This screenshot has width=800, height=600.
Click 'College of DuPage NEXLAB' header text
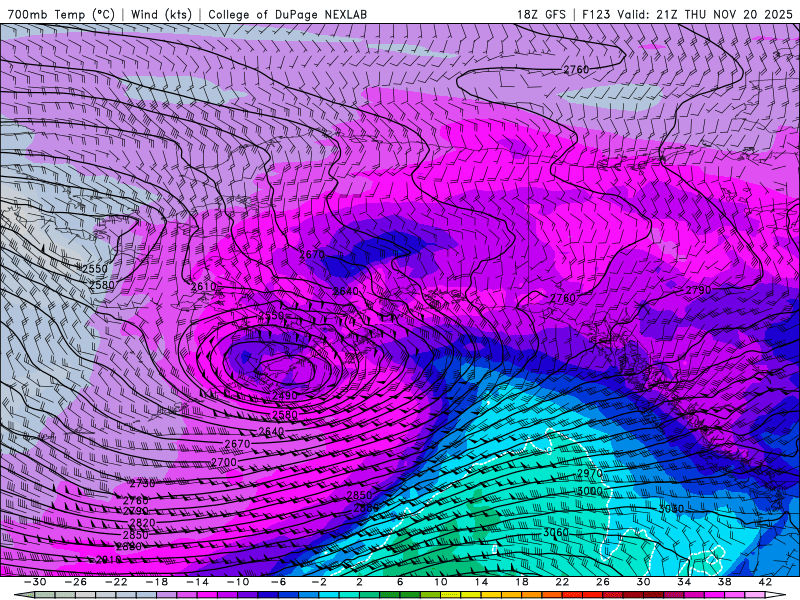pos(287,14)
